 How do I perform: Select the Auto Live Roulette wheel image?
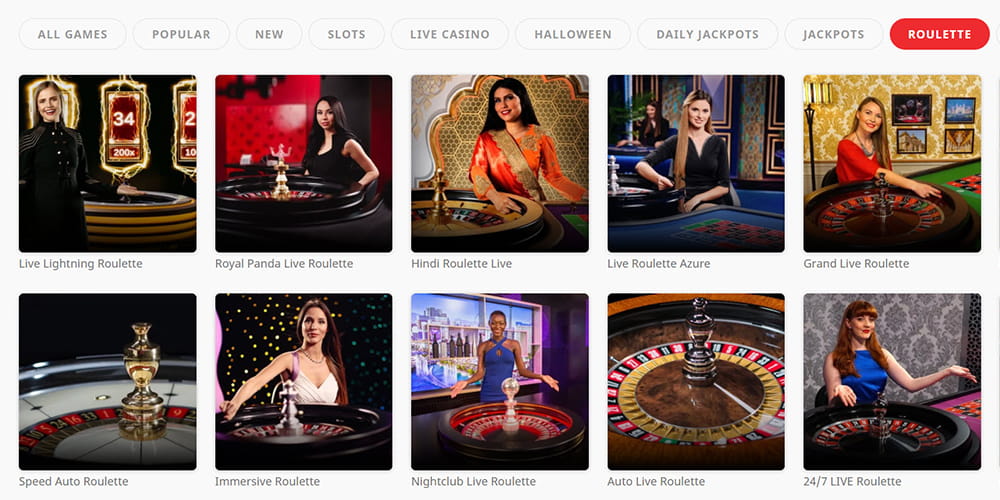coord(696,381)
